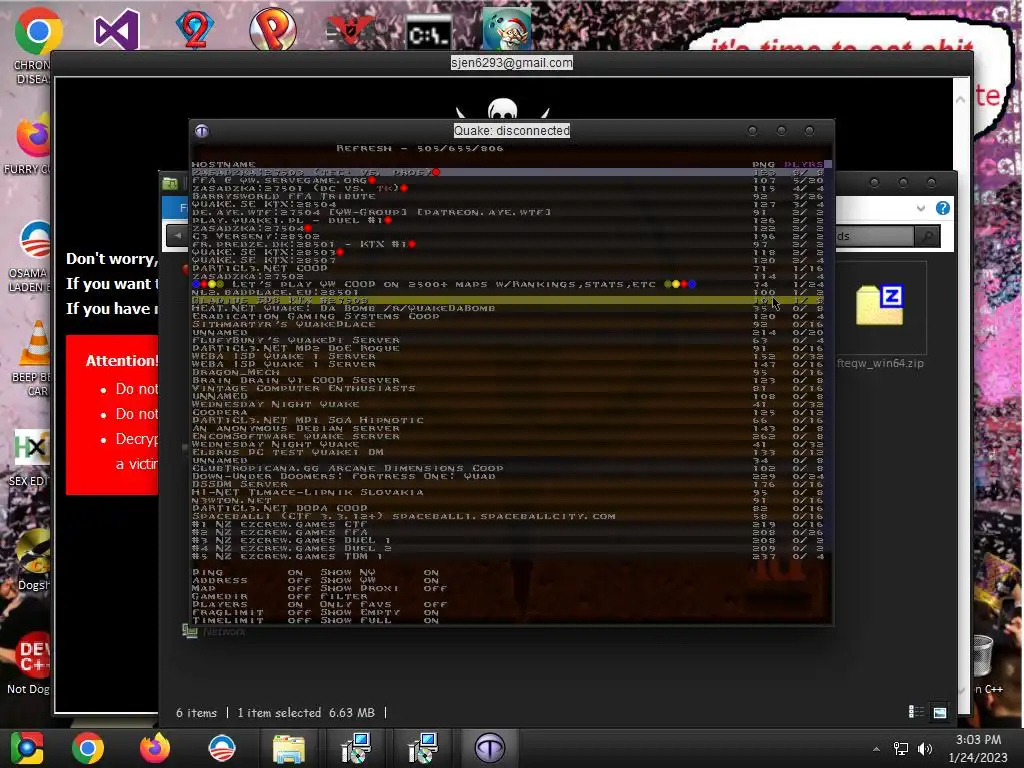This screenshot has height=768, width=1024.
Task: Toggle the Show Proxi filter
Action: (x=383, y=588)
